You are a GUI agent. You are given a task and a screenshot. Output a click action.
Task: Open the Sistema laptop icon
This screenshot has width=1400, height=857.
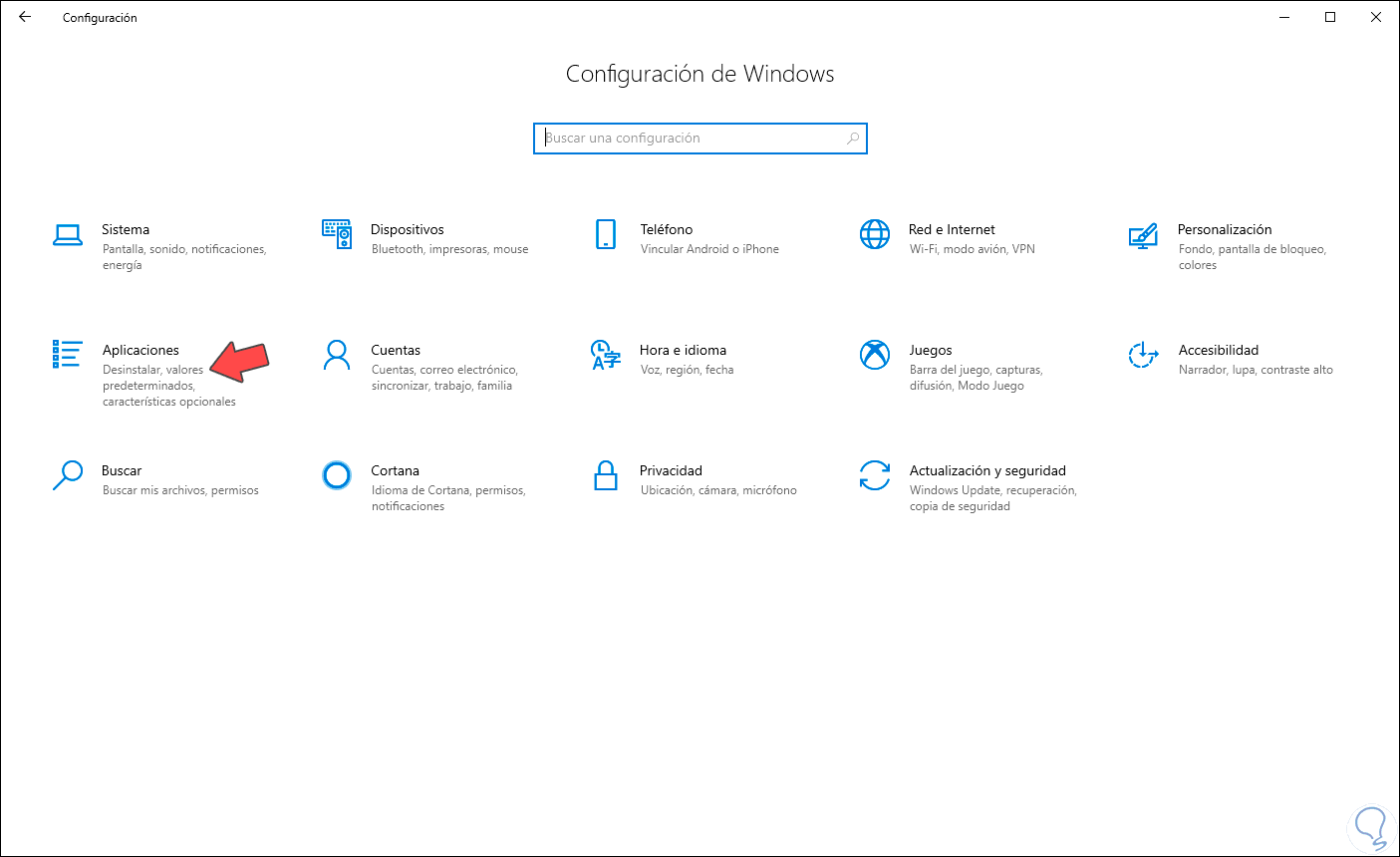click(x=67, y=235)
